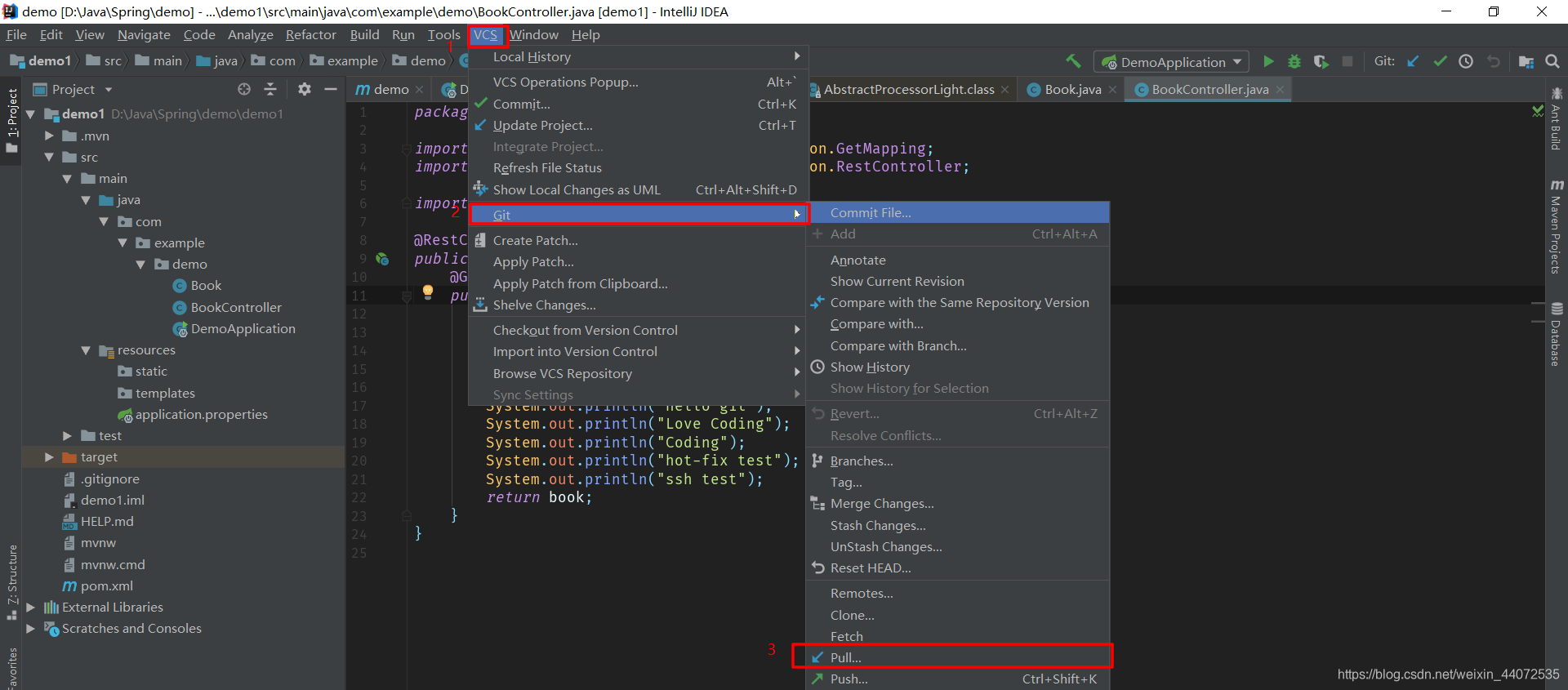
Task: Choose Commit File... in Git submenu
Action: click(957, 212)
